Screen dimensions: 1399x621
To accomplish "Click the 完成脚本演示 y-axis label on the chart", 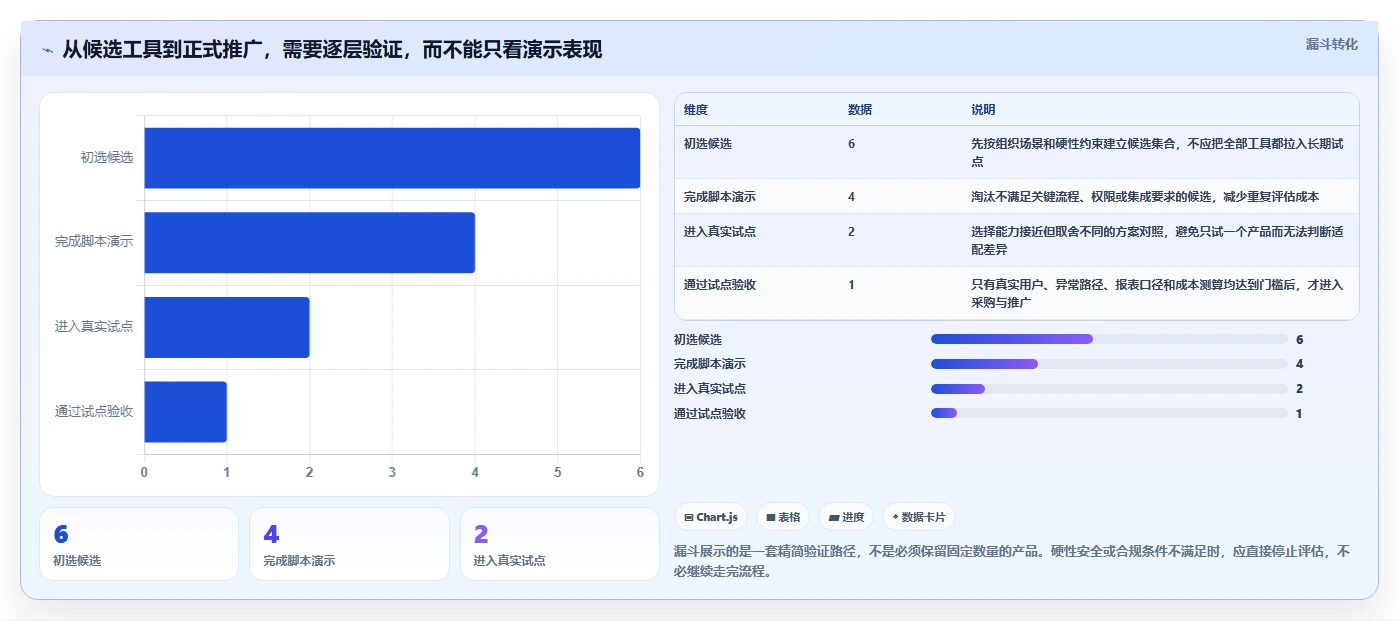I will coord(94,242).
